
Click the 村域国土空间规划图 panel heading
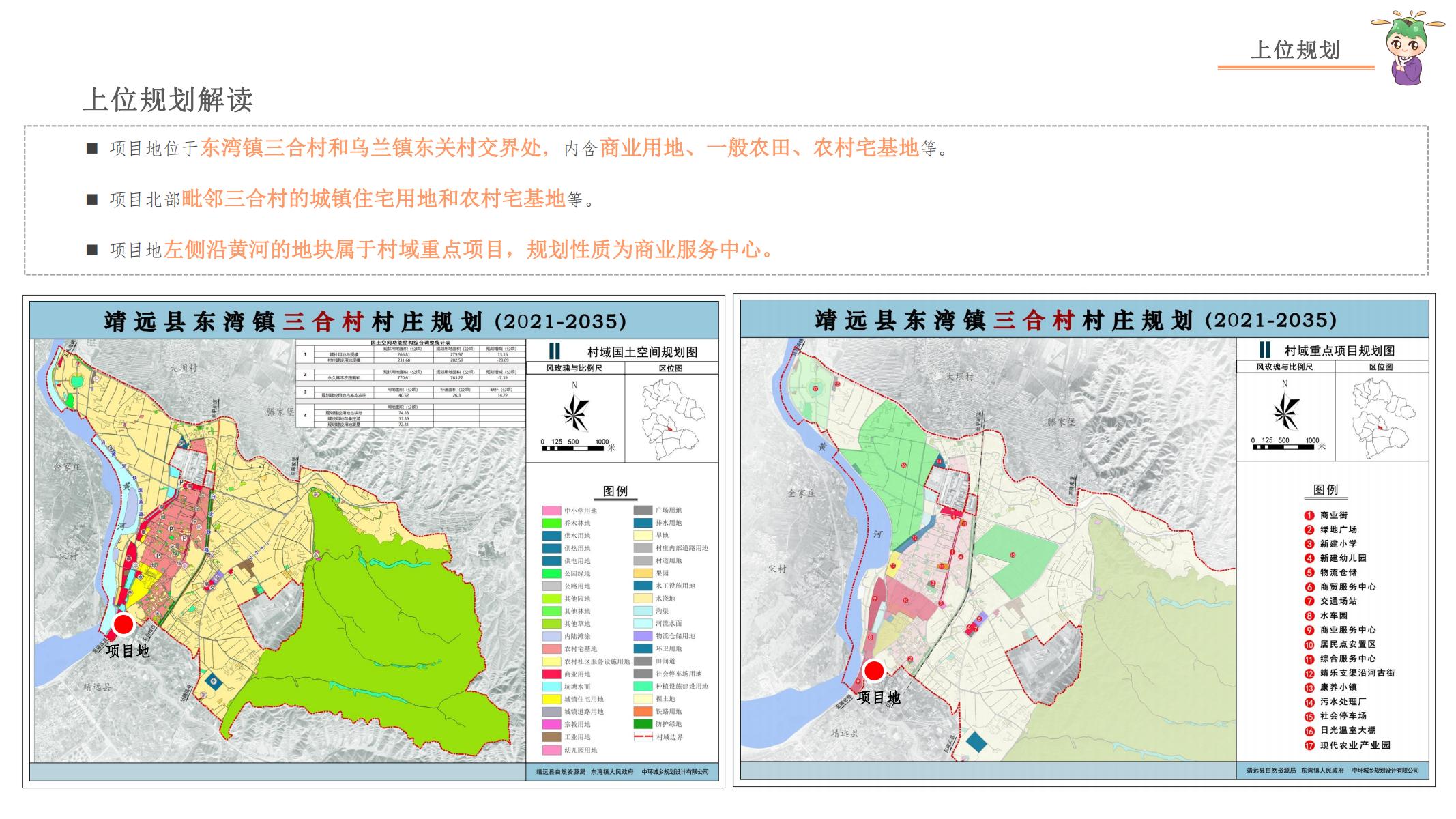pyautogui.click(x=642, y=352)
